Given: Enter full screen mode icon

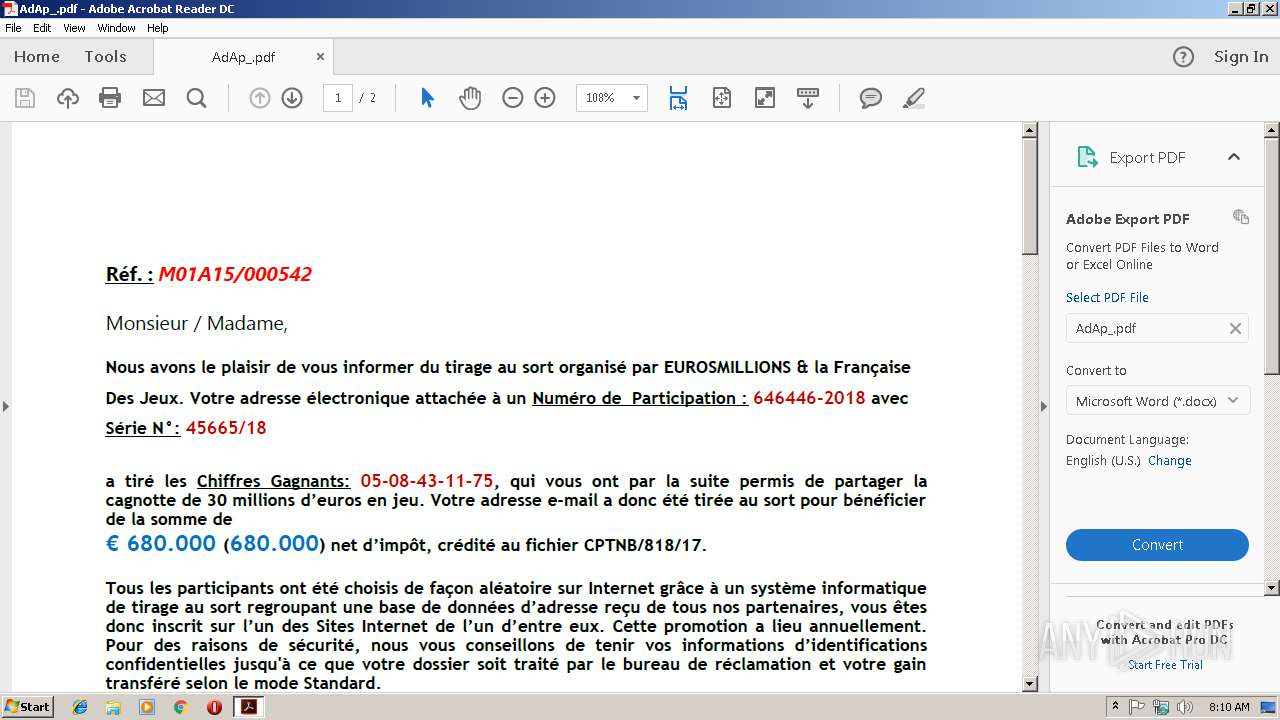Looking at the screenshot, I should [765, 98].
